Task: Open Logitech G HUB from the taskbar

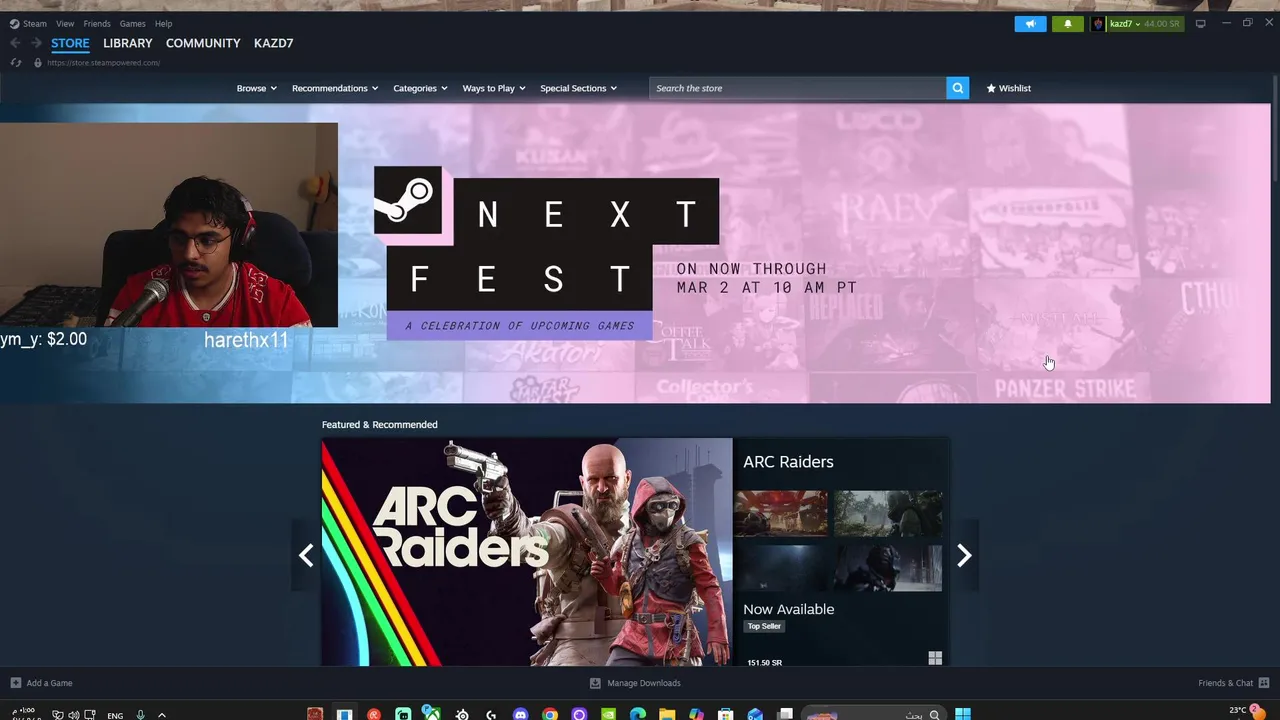Action: tap(491, 714)
